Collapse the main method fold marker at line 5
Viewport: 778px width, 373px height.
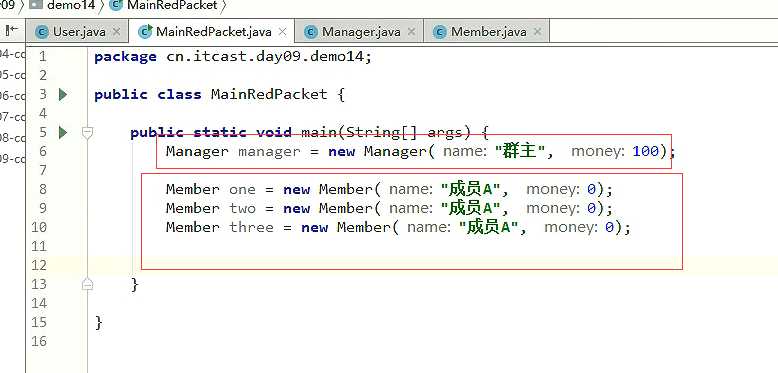pos(87,132)
